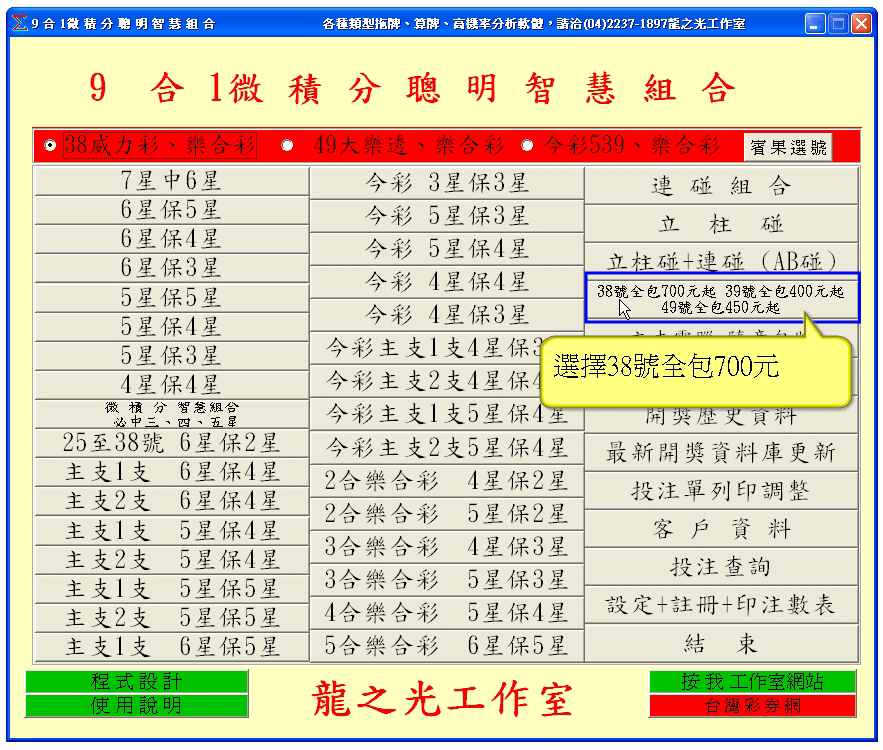883x750 pixels.
Task: Open 3合樂合彩 5星保3星
Action: (x=447, y=579)
